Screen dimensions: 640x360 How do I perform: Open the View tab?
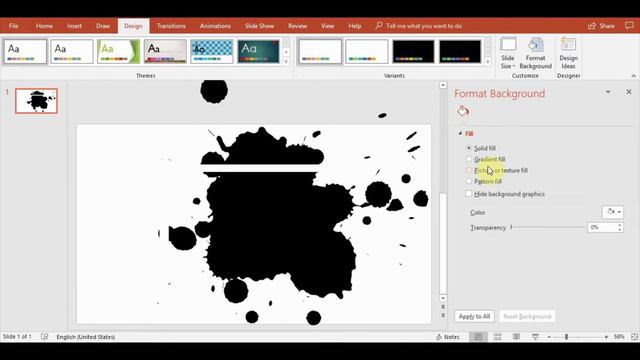[x=327, y=26]
